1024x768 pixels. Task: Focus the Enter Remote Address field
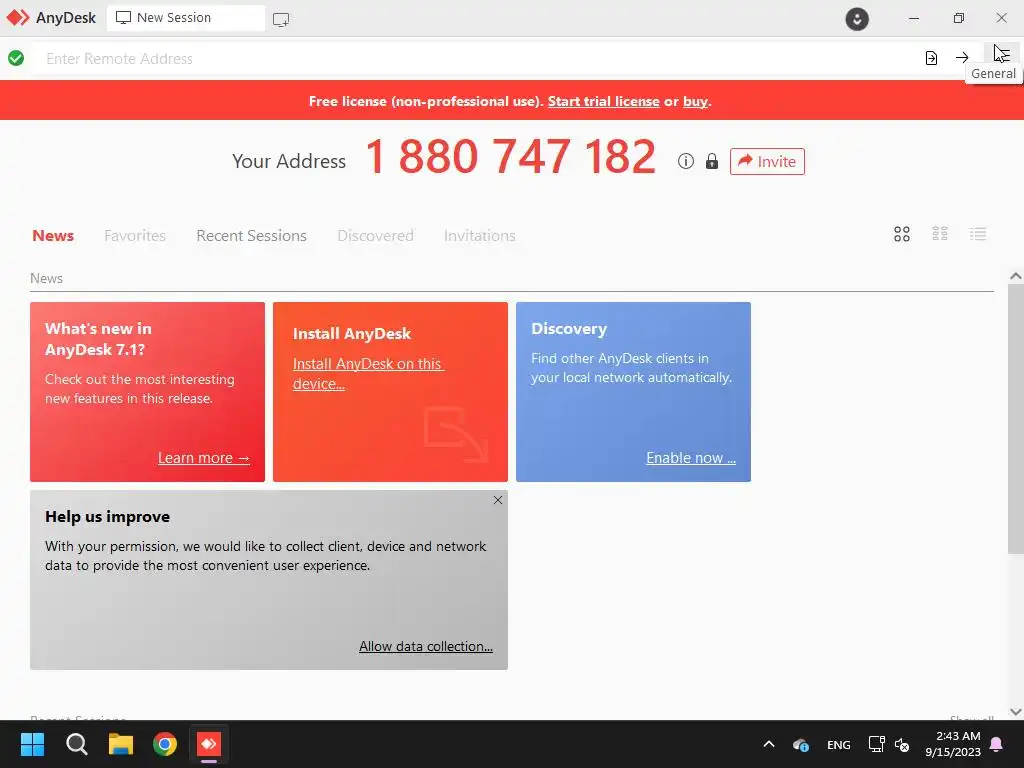477,58
